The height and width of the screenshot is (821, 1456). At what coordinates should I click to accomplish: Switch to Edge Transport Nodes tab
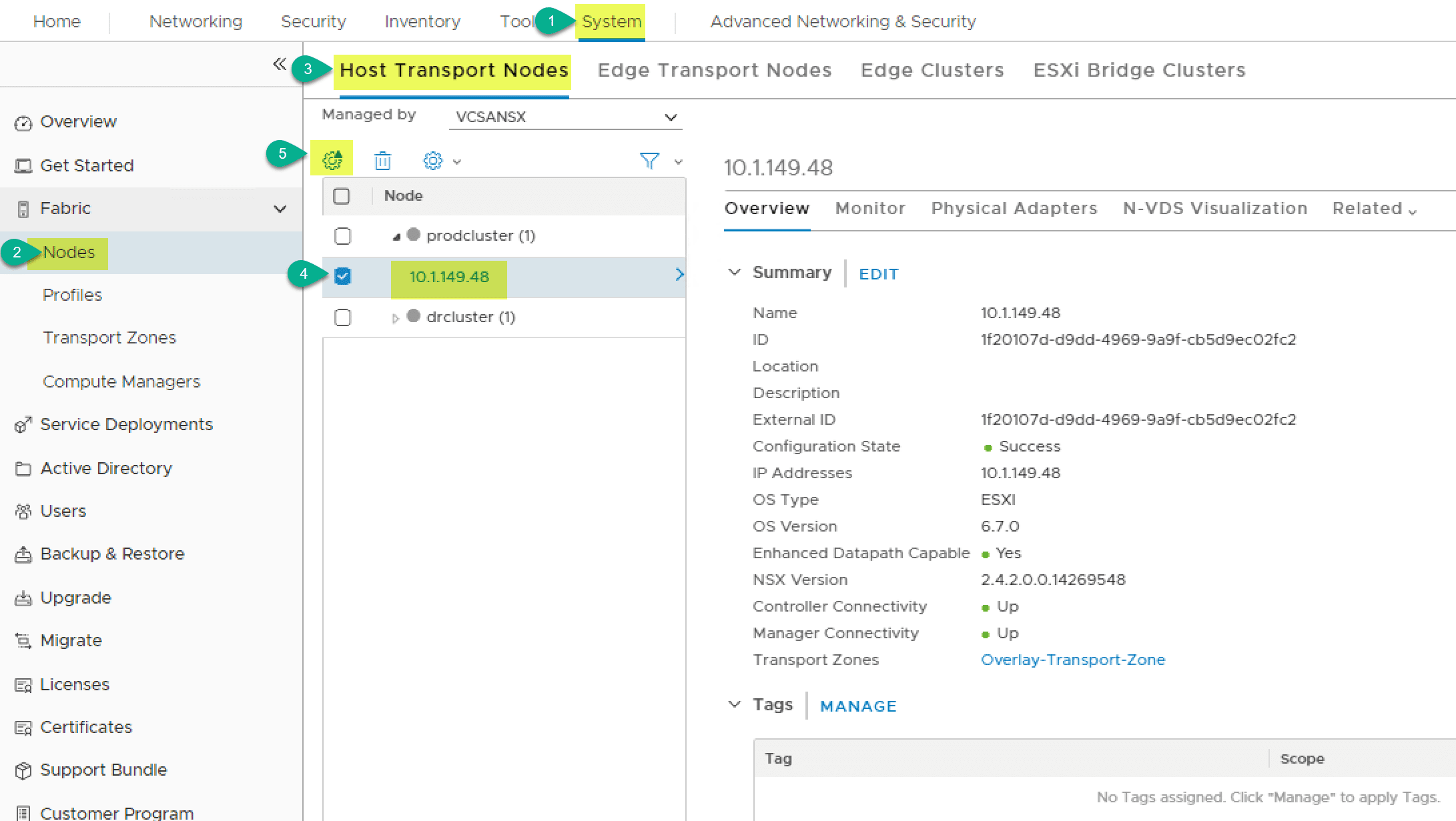click(714, 70)
